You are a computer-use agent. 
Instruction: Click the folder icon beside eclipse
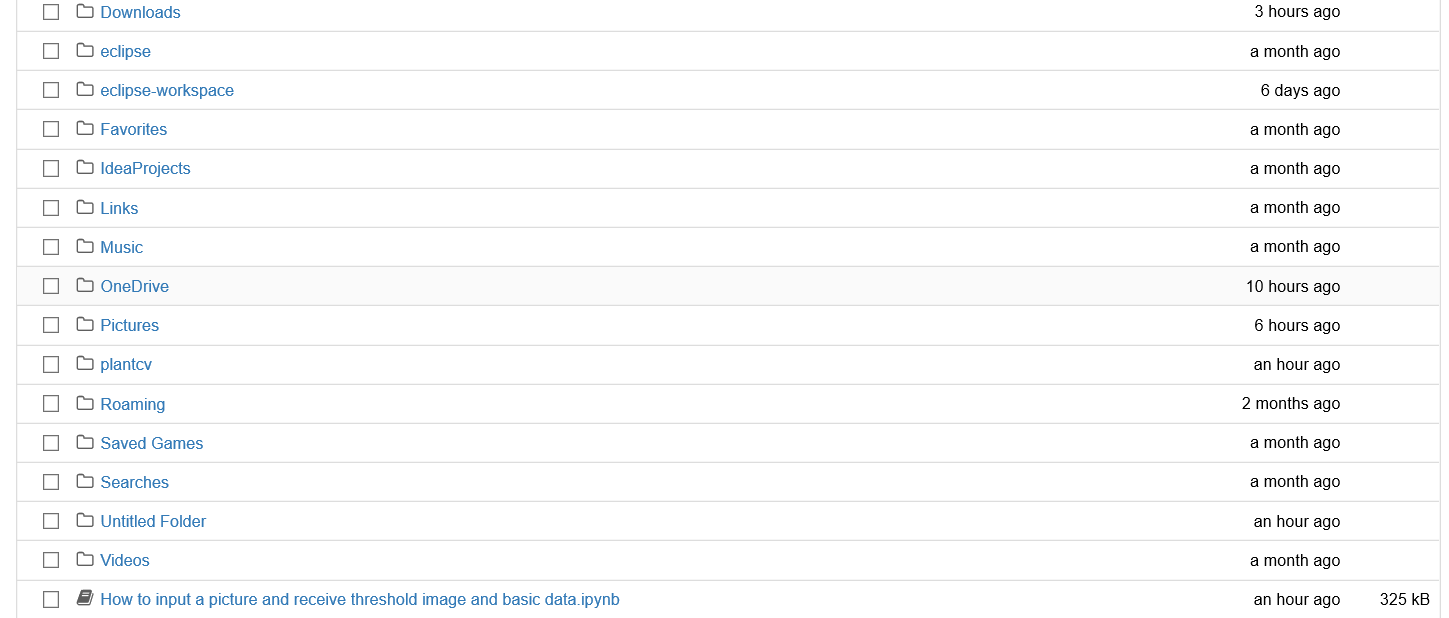coord(84,51)
